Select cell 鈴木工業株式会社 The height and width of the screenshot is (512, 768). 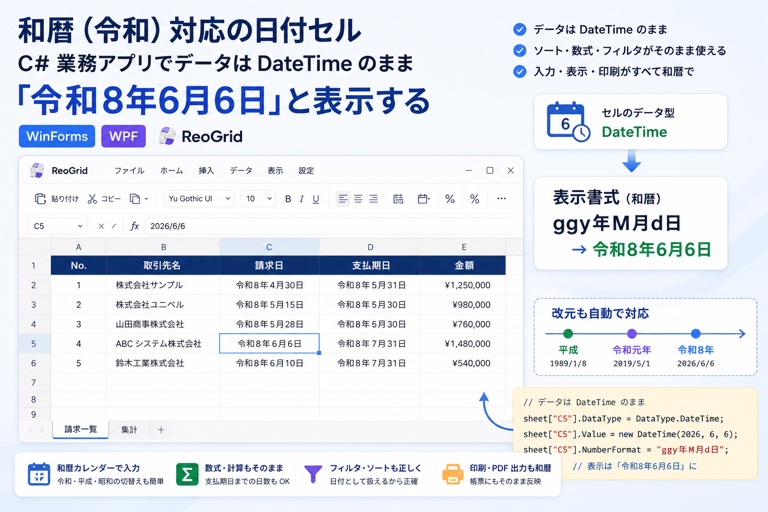[x=163, y=363]
